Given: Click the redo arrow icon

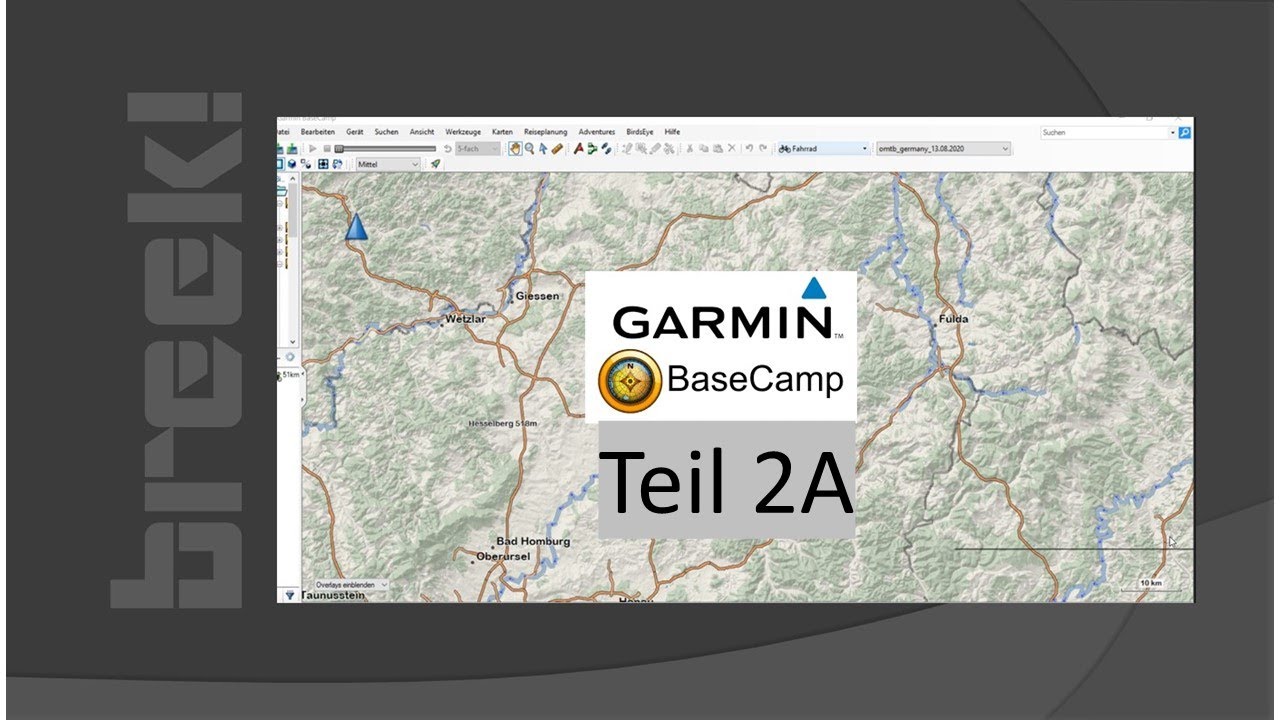Looking at the screenshot, I should [763, 148].
